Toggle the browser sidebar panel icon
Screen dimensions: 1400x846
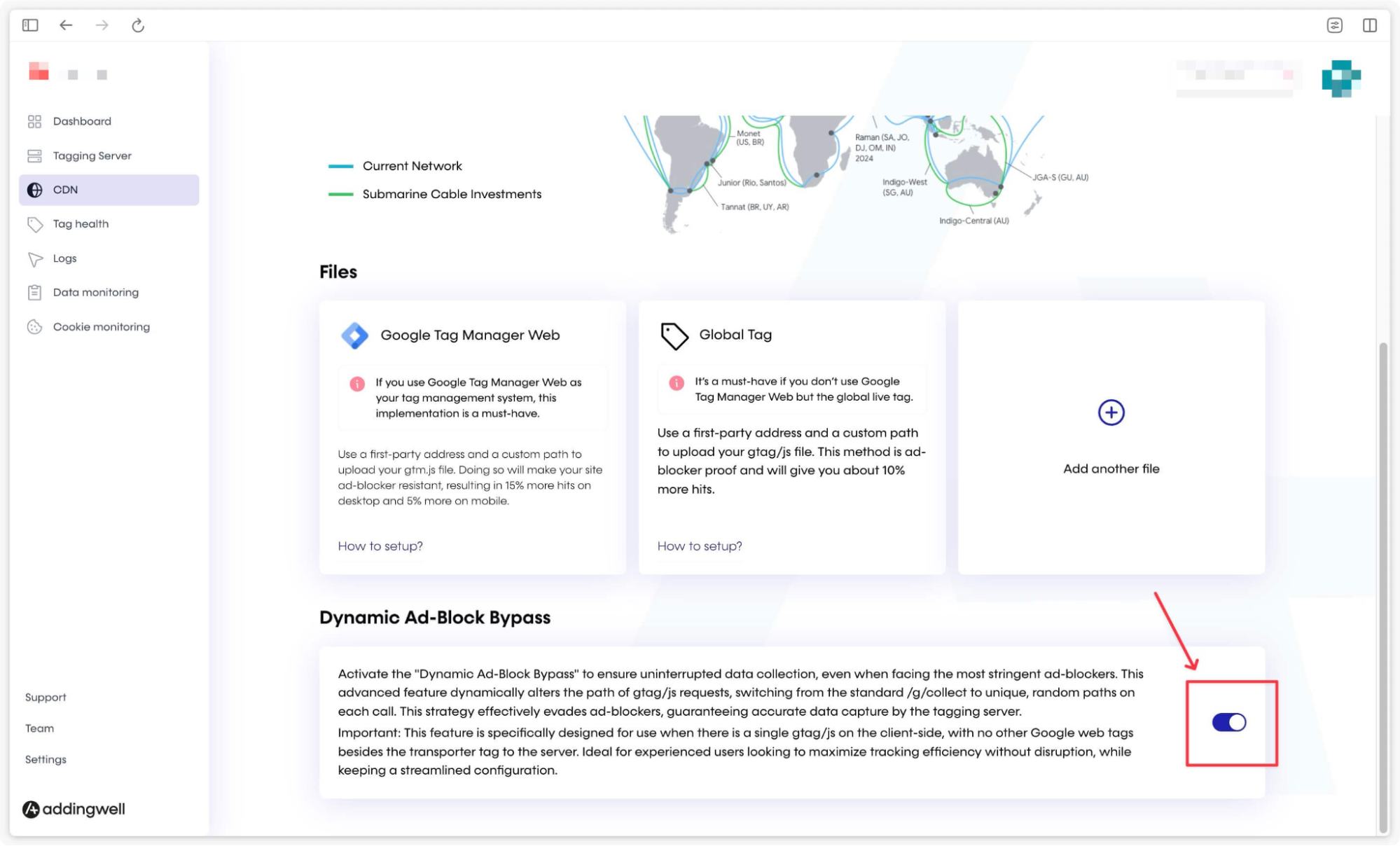tap(30, 25)
